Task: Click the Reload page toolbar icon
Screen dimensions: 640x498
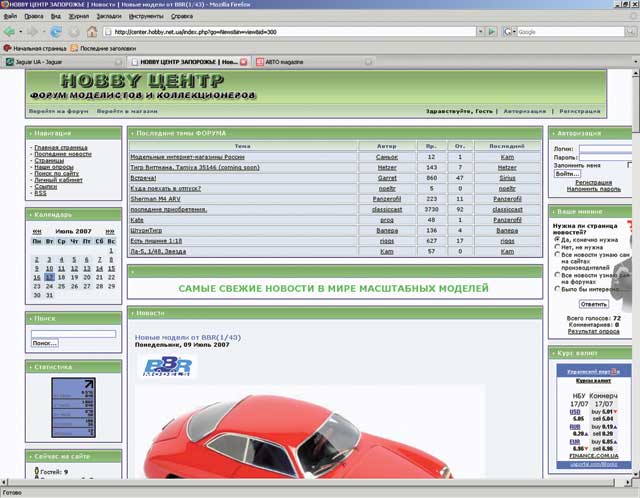Action: click(57, 32)
